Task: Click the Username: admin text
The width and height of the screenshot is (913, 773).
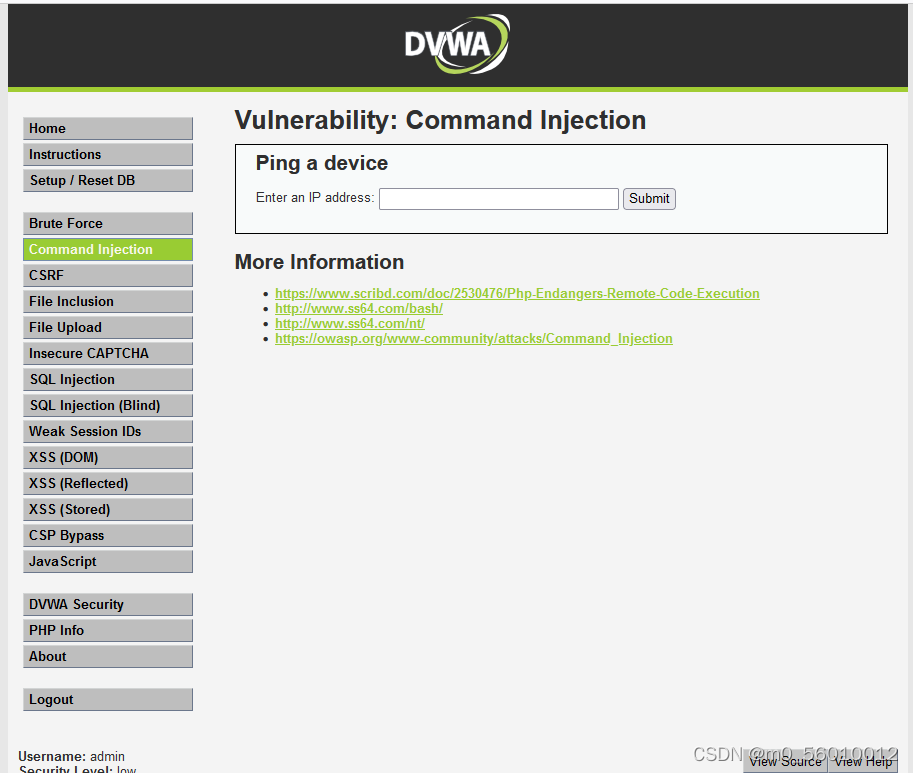Action: (71, 756)
